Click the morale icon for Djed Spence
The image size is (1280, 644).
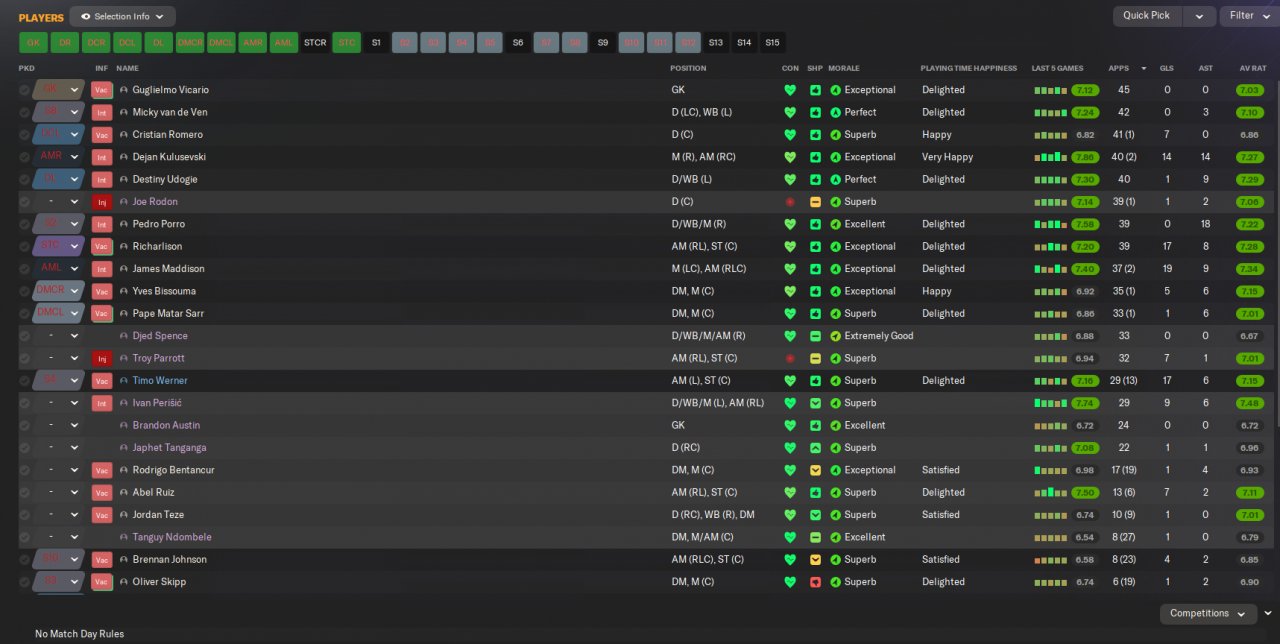835,336
